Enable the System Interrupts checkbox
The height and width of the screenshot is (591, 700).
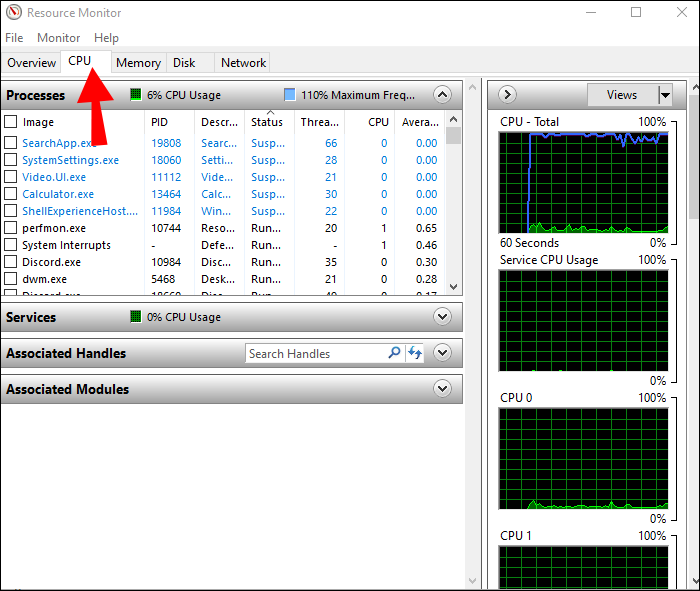click(11, 244)
